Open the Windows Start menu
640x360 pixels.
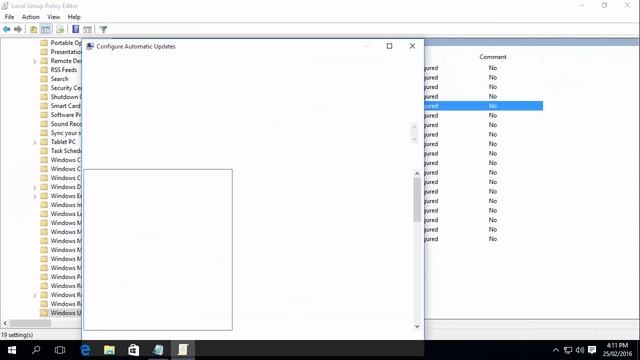point(12,350)
